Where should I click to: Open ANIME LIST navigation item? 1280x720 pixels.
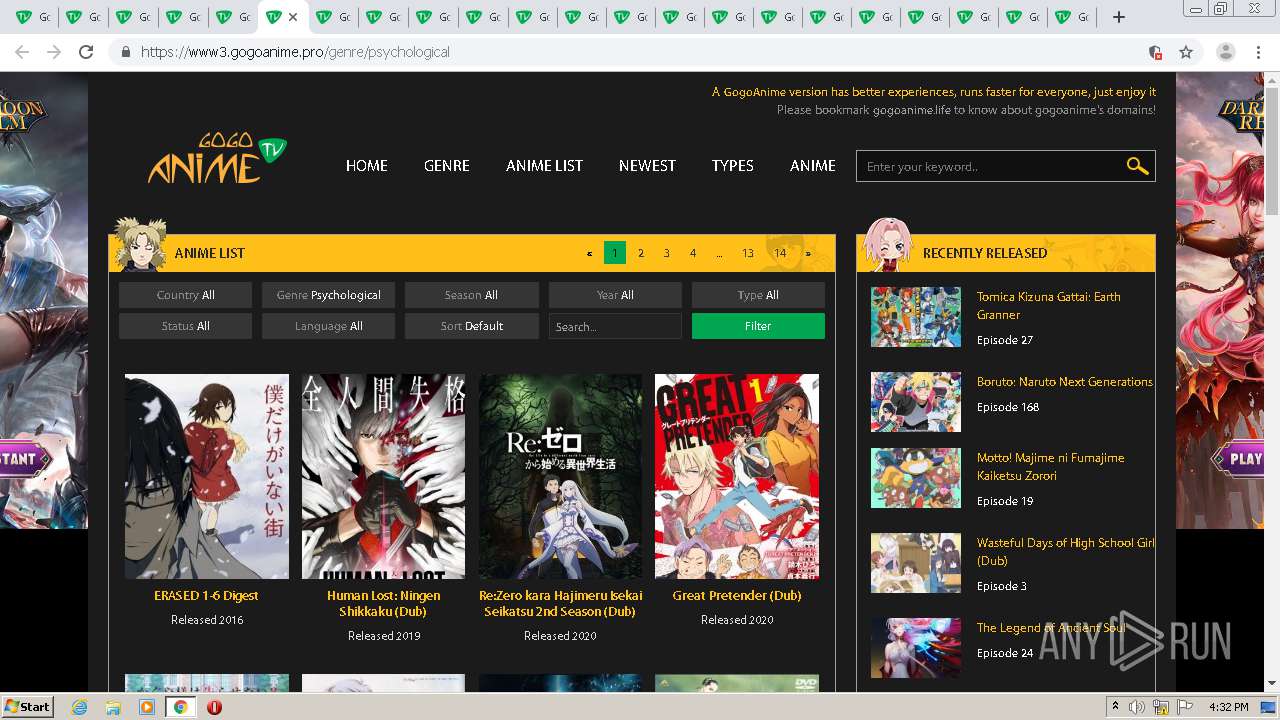point(544,166)
